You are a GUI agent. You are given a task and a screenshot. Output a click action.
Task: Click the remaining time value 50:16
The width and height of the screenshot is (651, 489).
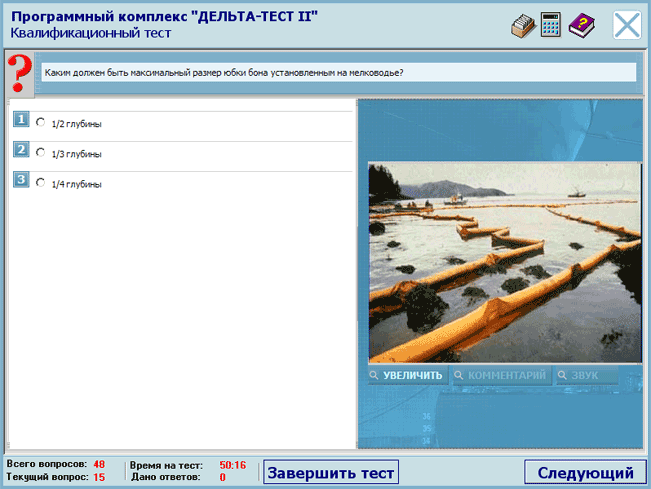(x=232, y=465)
